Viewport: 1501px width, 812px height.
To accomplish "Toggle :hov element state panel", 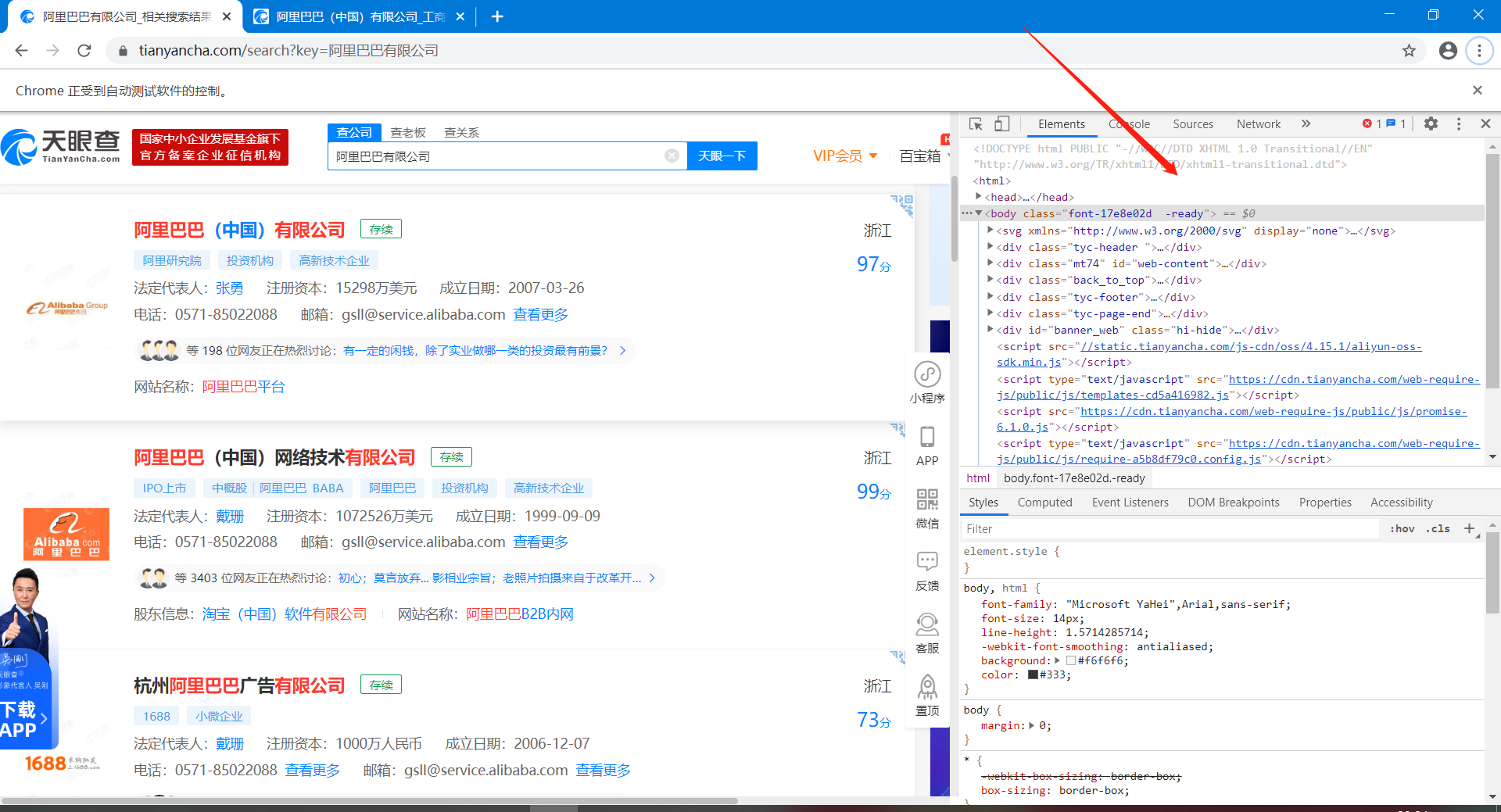I will pos(1402,529).
